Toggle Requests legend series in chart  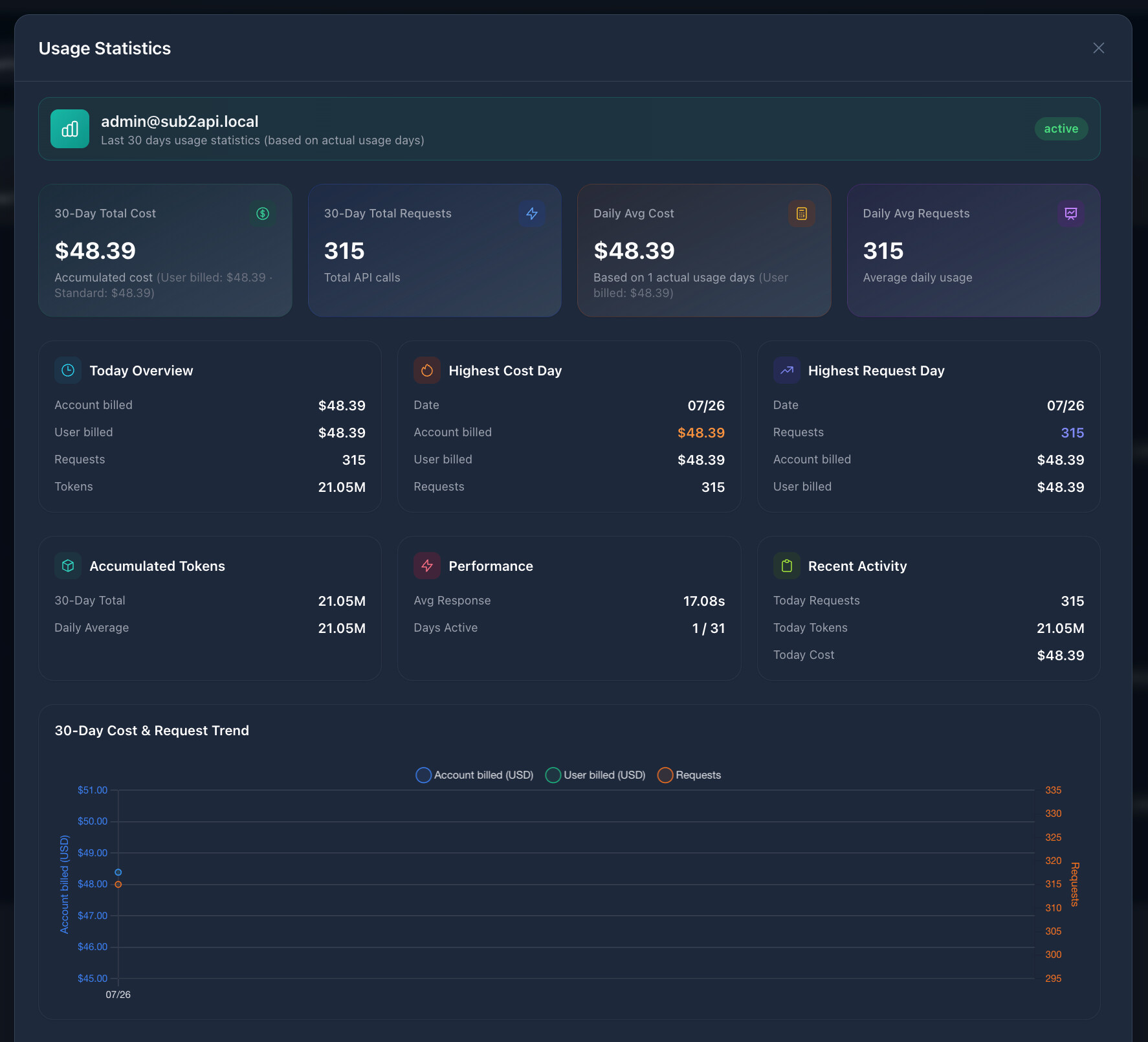(689, 775)
